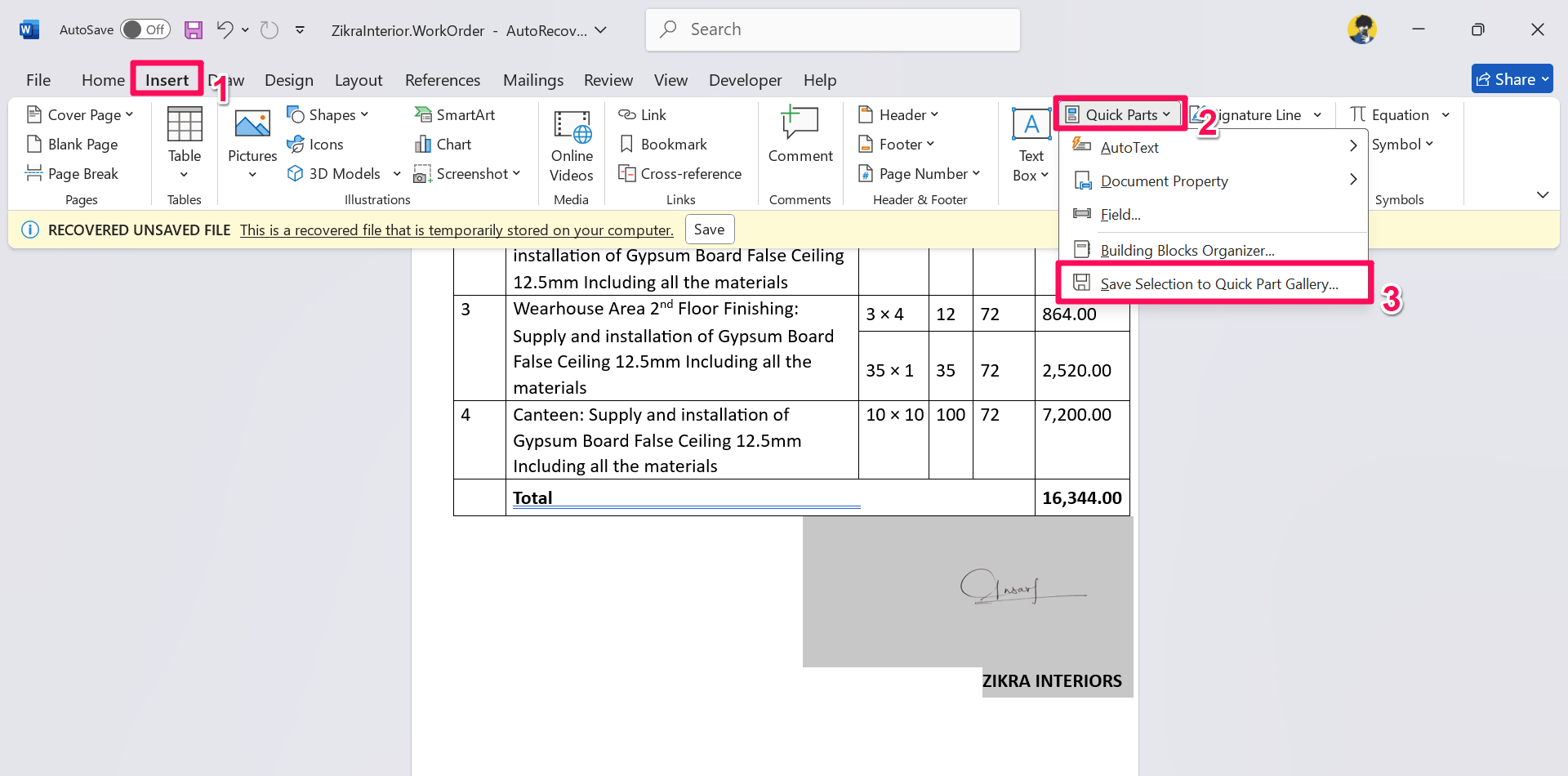Image resolution: width=1568 pixels, height=776 pixels.
Task: Undo the last action
Action: pyautogui.click(x=225, y=30)
